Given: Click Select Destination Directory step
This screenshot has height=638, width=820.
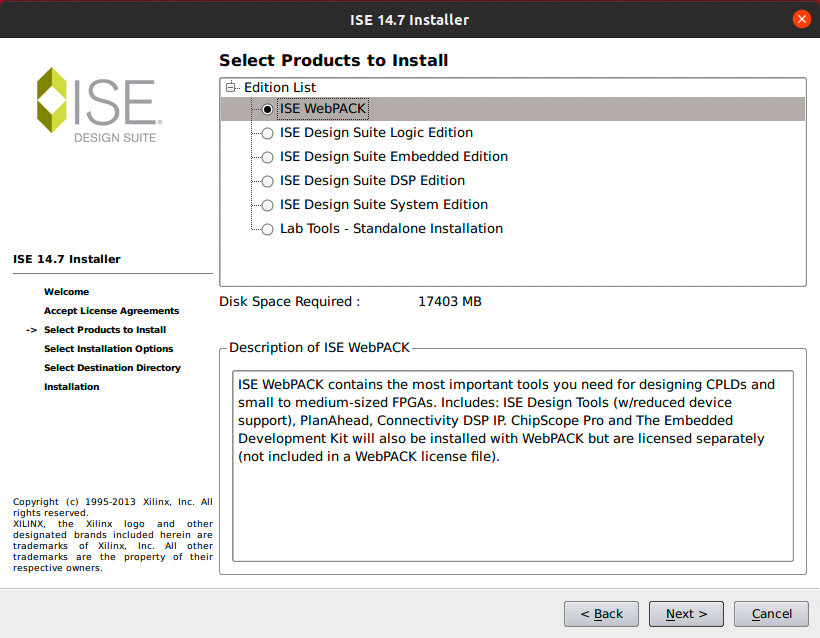Looking at the screenshot, I should click(112, 368).
